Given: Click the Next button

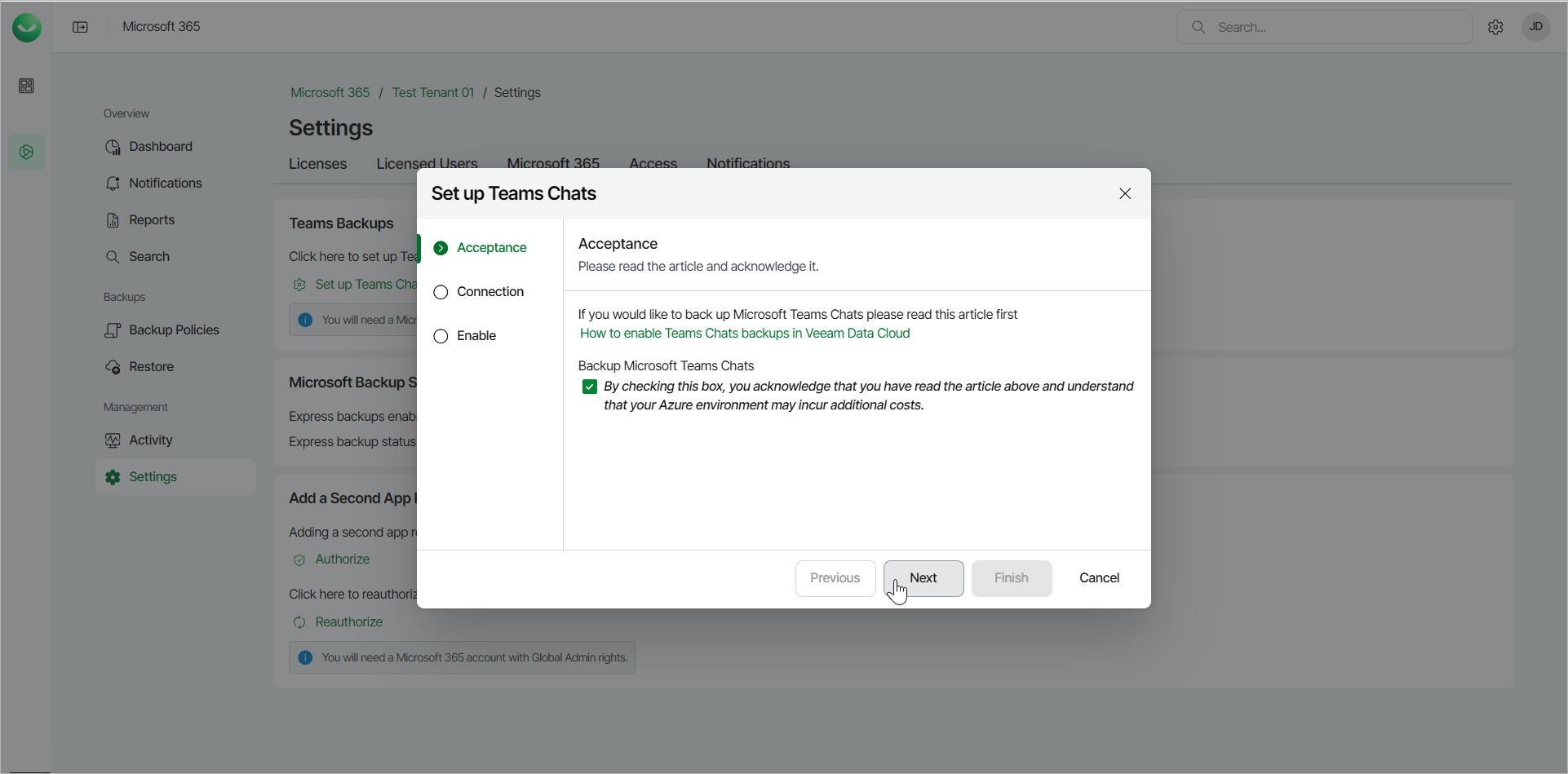Looking at the screenshot, I should click(923, 578).
